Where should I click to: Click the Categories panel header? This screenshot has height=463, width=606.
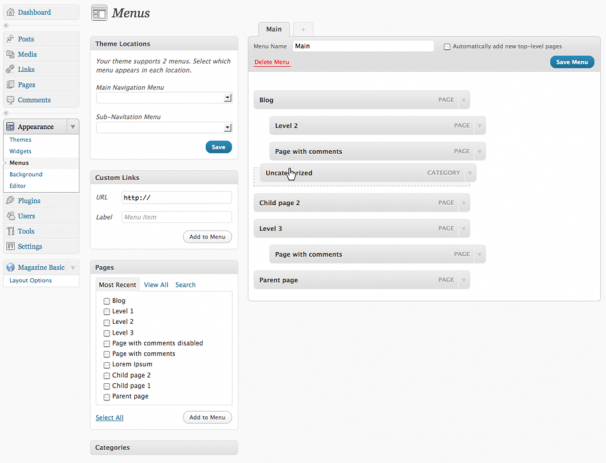[164, 448]
